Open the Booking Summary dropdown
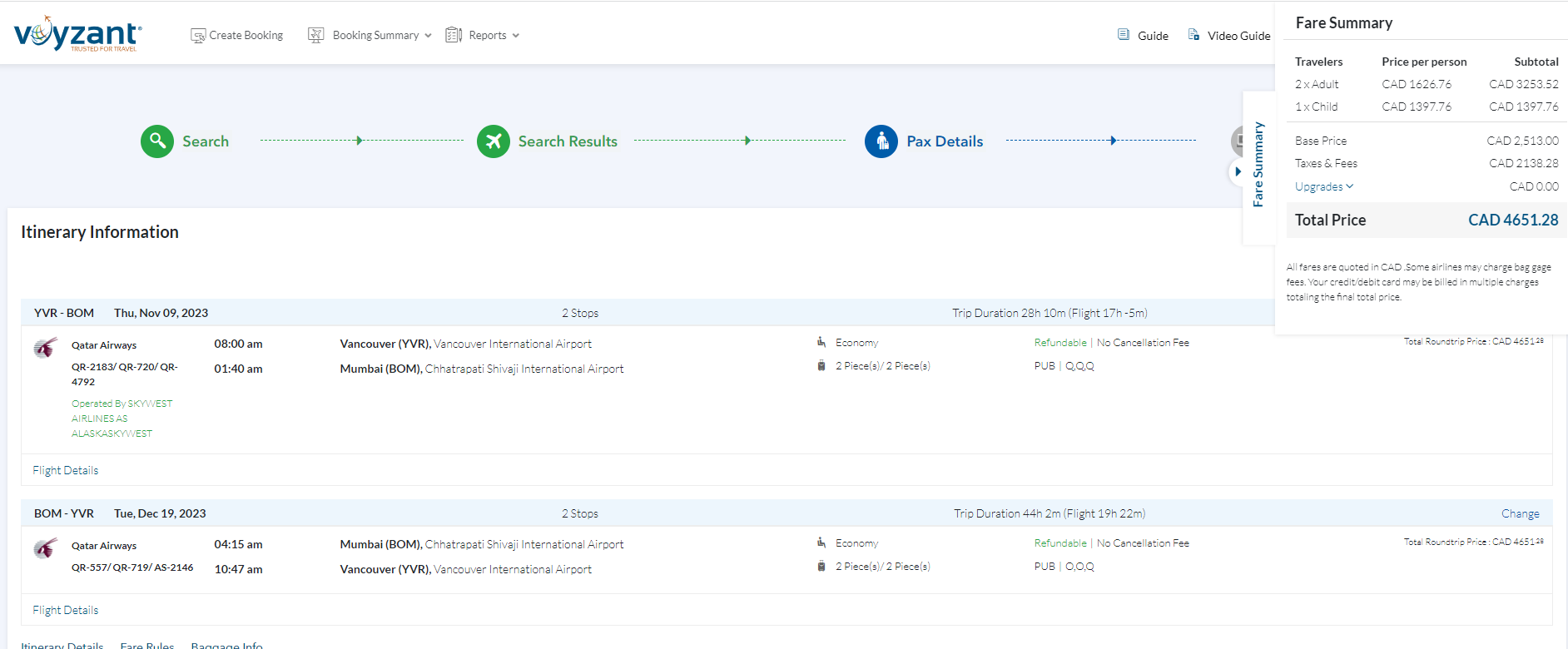The width and height of the screenshot is (1568, 649). pyautogui.click(x=370, y=35)
